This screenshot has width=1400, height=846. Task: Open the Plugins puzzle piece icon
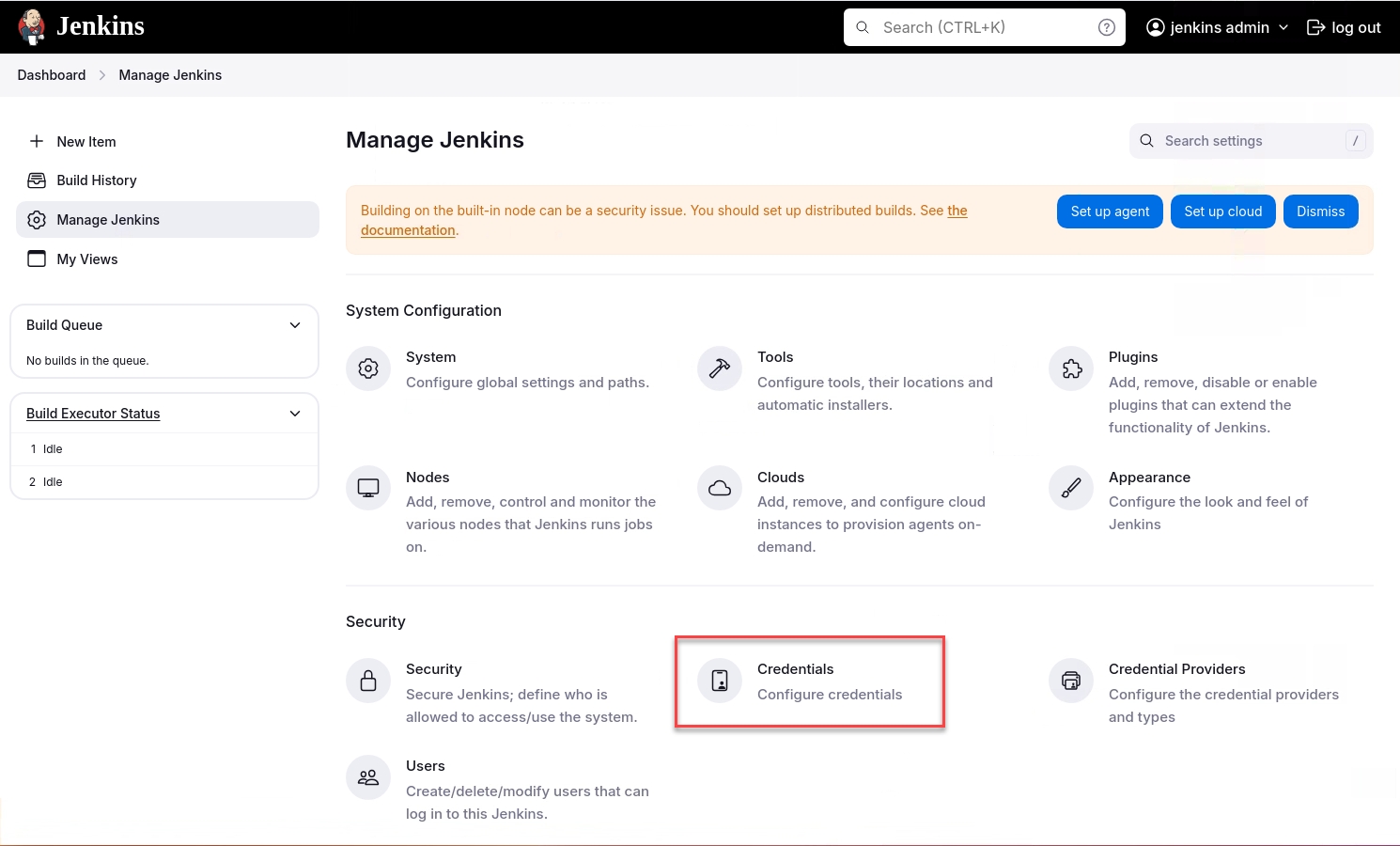(x=1071, y=368)
